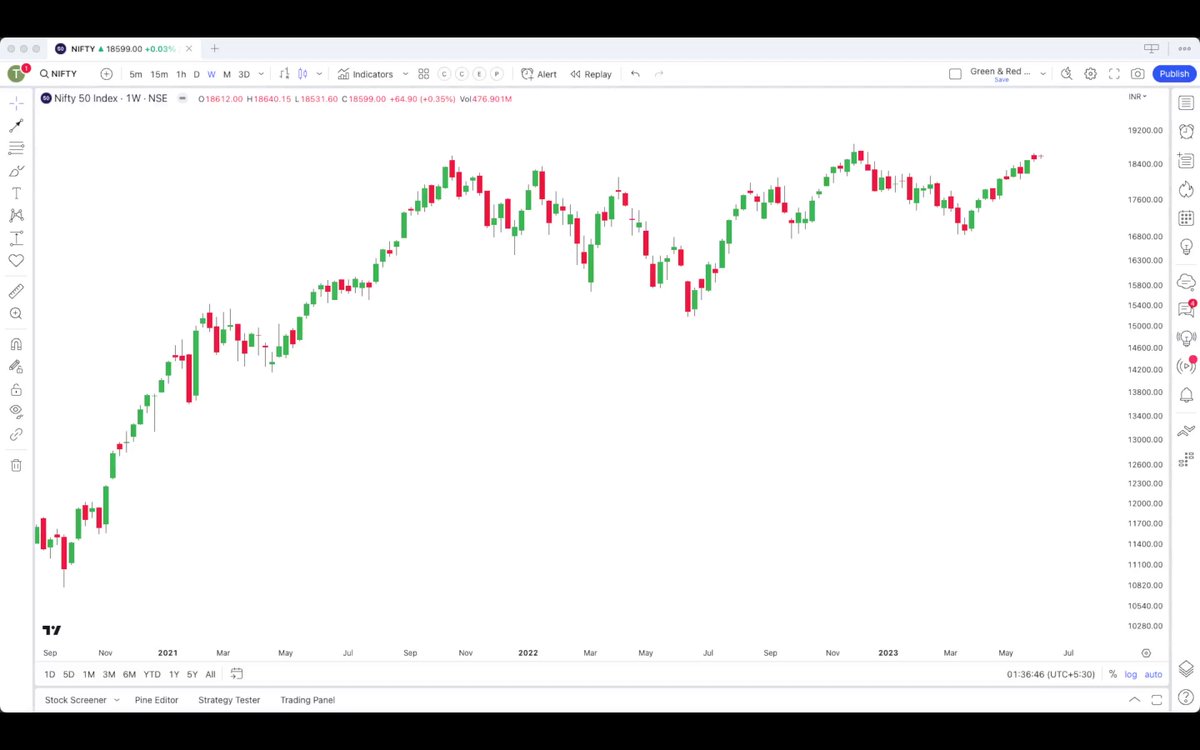Open indicator templates grid icon
This screenshot has width=1200, height=750.
tap(424, 74)
